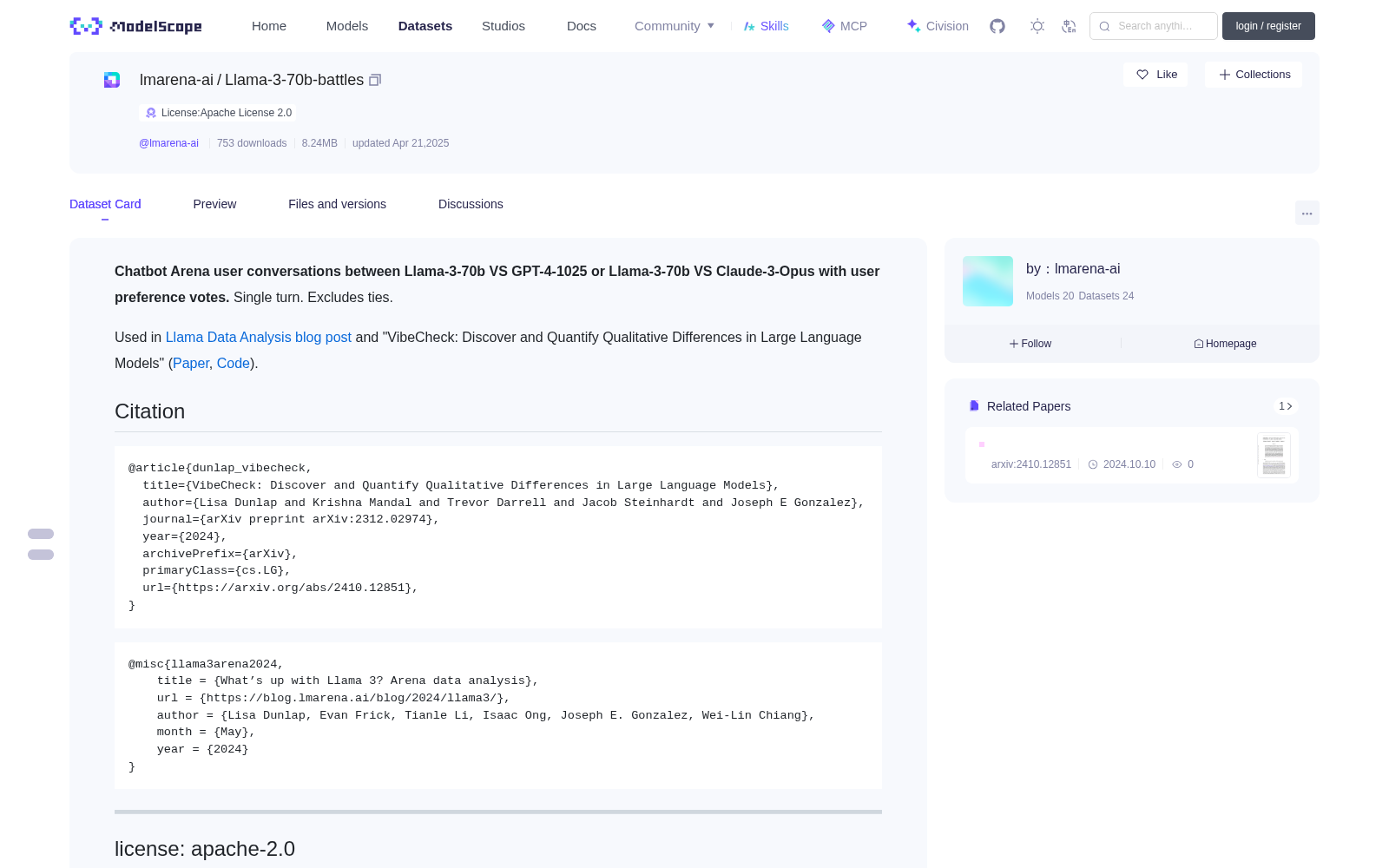Open arxiv:2410.12851 related paper
This screenshot has width=1389, height=868.
(1031, 464)
